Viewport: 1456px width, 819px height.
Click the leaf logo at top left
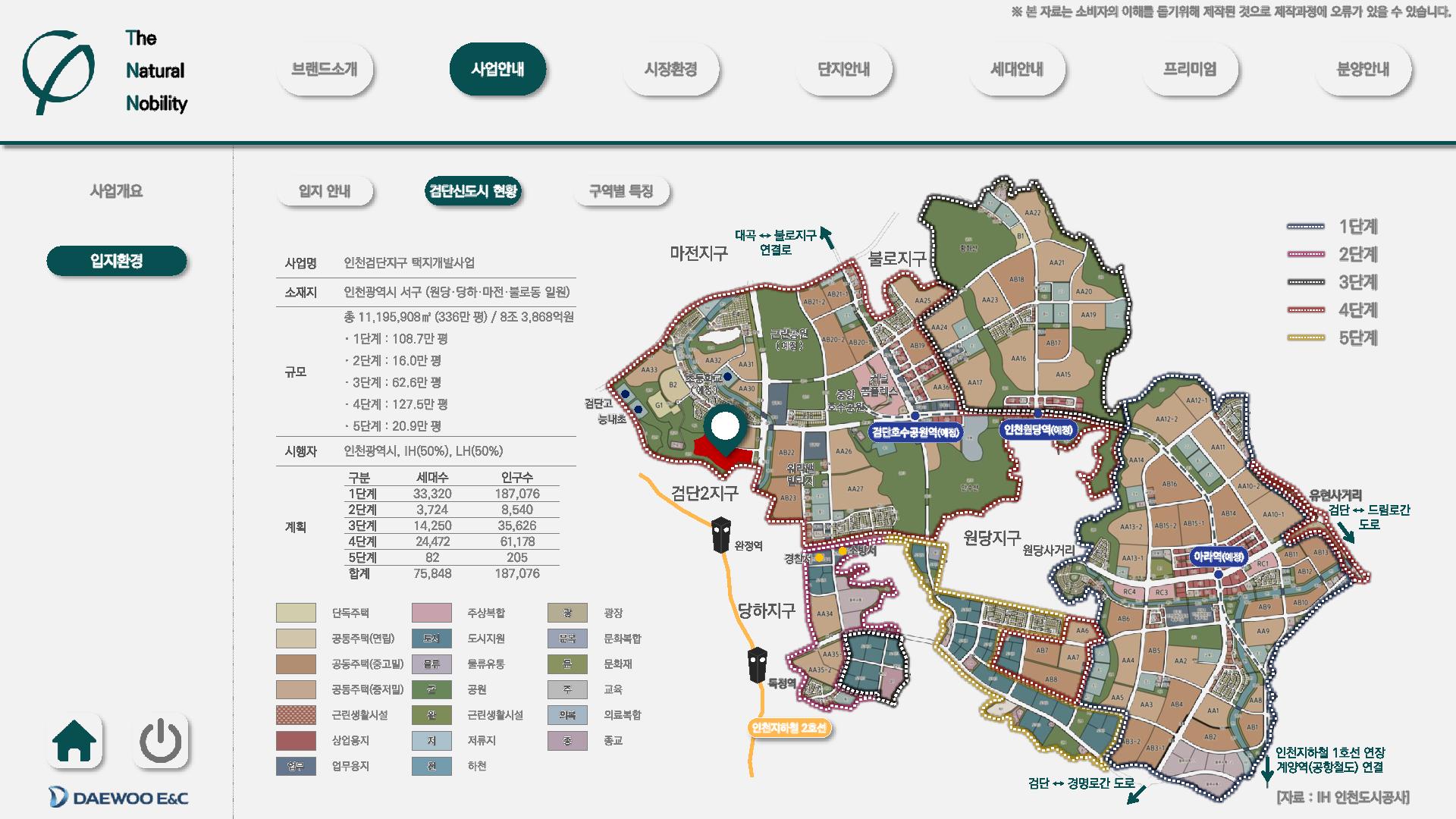[x=58, y=72]
